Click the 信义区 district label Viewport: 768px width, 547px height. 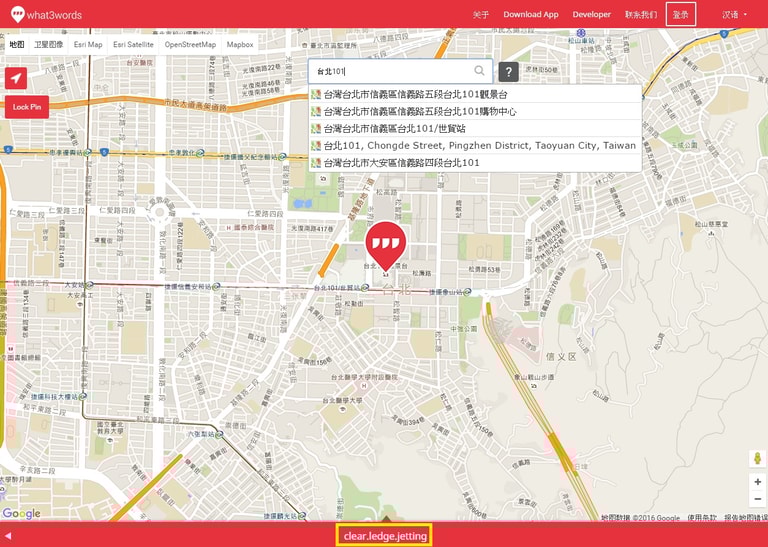(561, 357)
